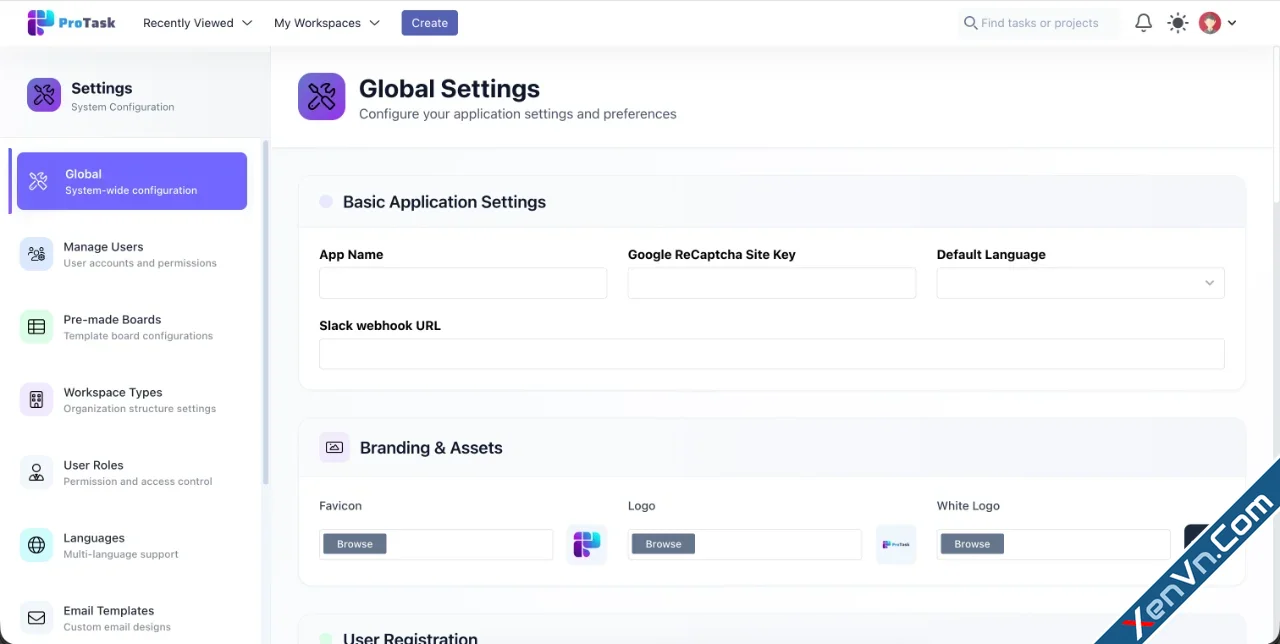Open the notifications bell icon
1280x644 pixels.
coord(1143,22)
